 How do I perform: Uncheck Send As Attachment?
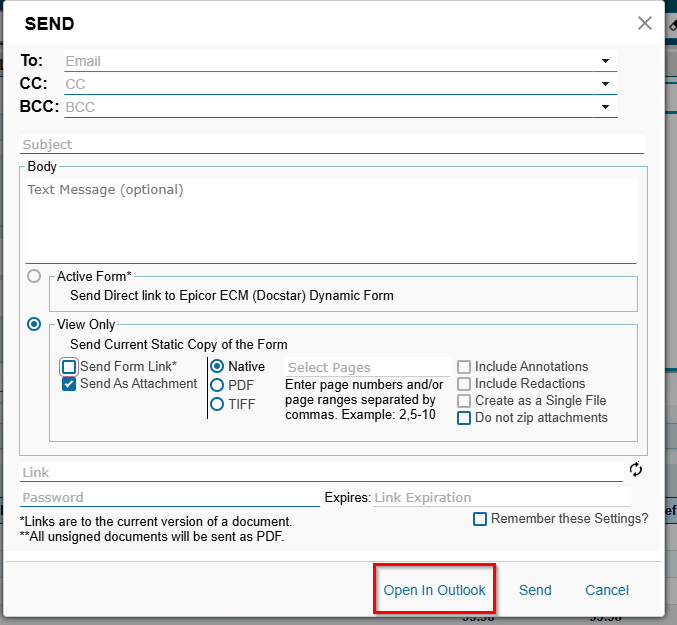click(69, 384)
